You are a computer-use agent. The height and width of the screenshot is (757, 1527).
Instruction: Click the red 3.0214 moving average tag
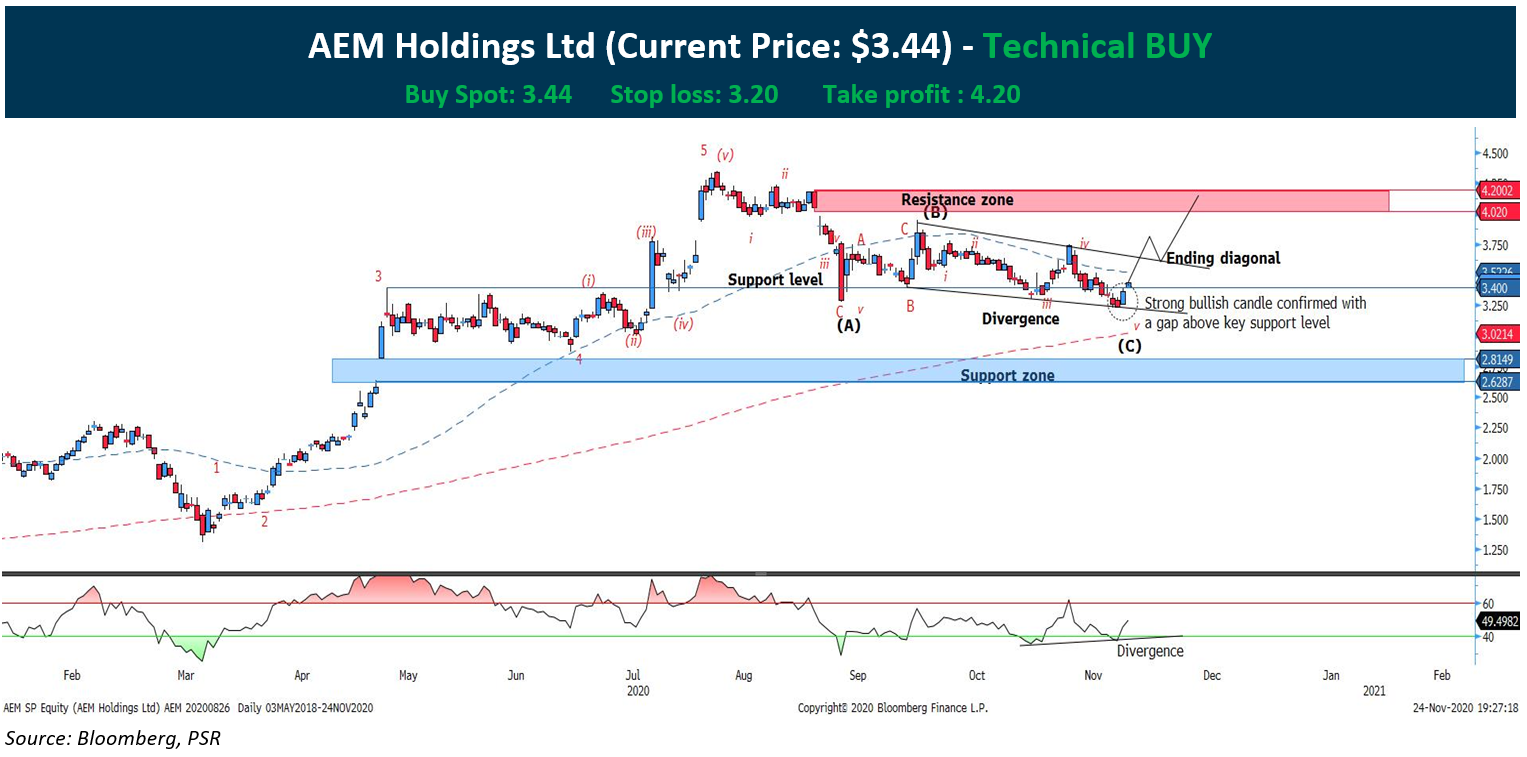tap(1498, 336)
